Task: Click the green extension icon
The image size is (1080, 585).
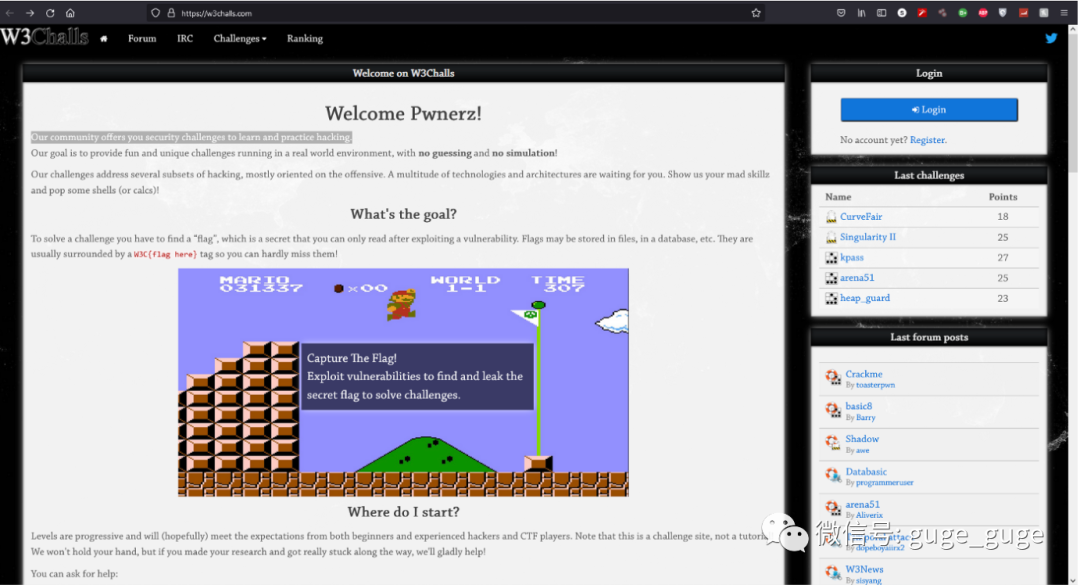Action: 963,13
